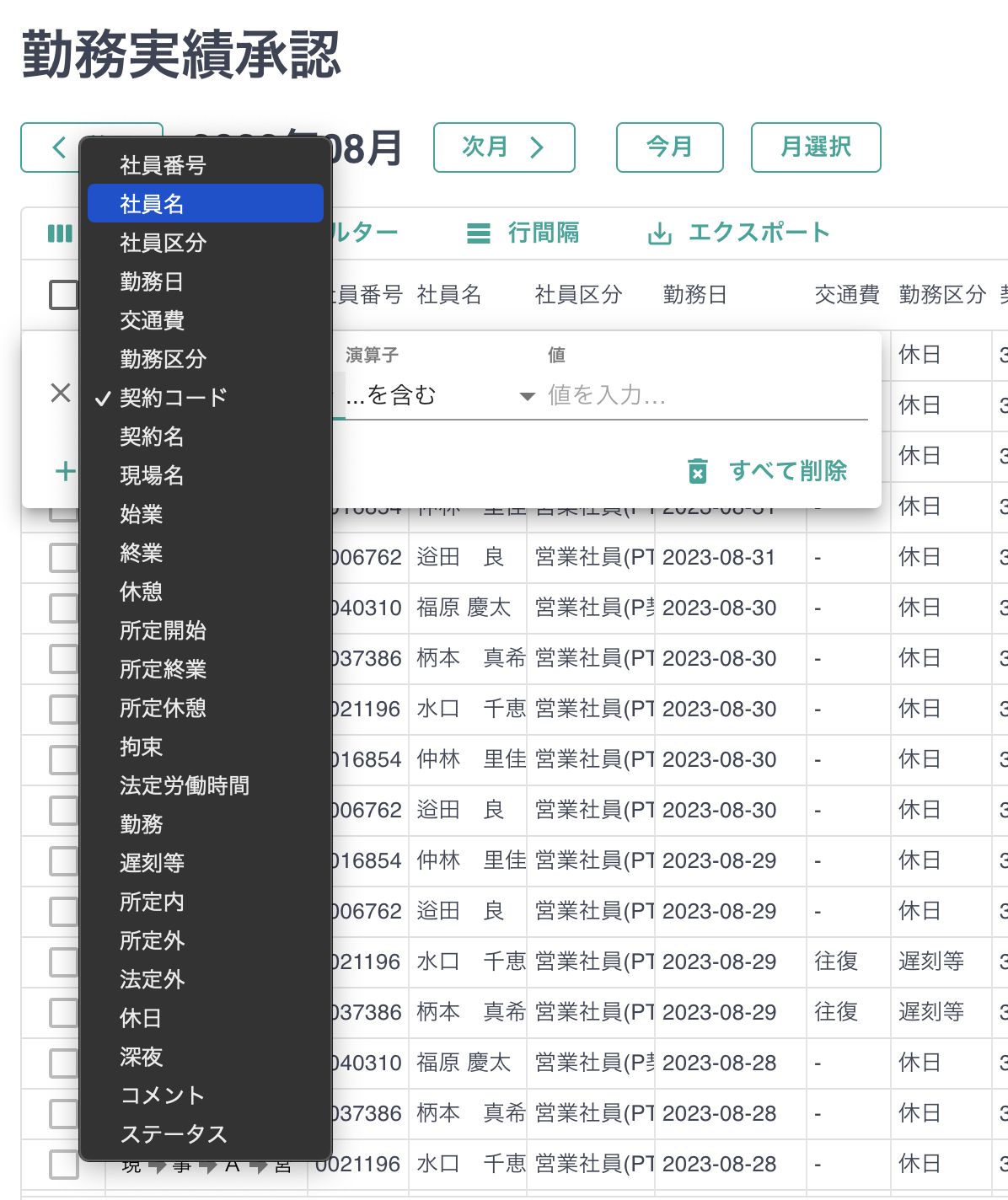
Task: Click the export (エクスポート) download icon
Action: click(x=659, y=233)
